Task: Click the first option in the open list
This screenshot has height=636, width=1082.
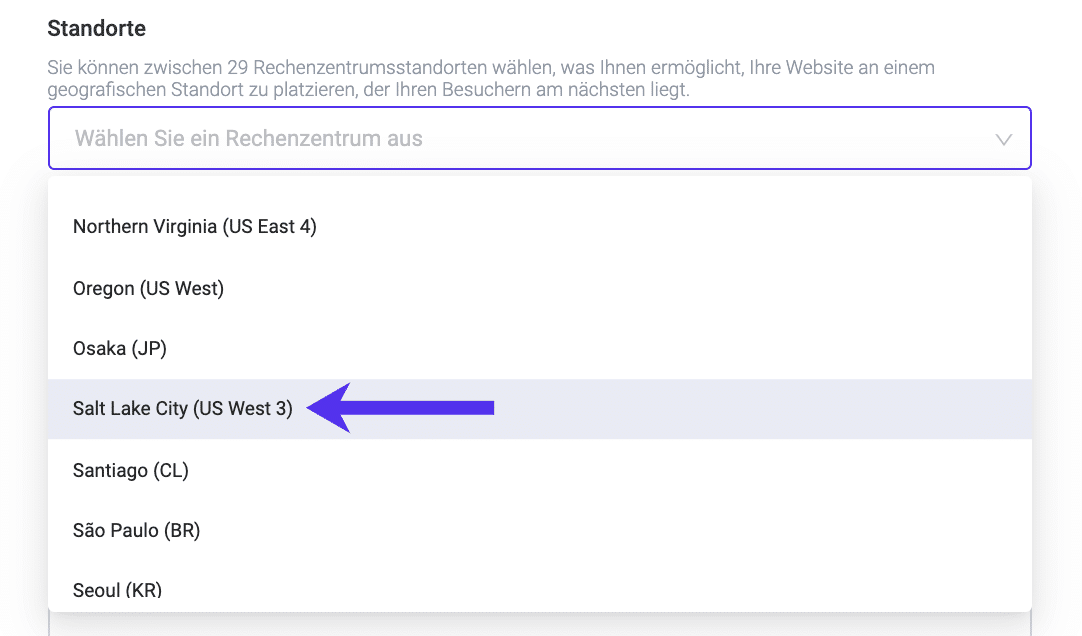Action: point(194,227)
